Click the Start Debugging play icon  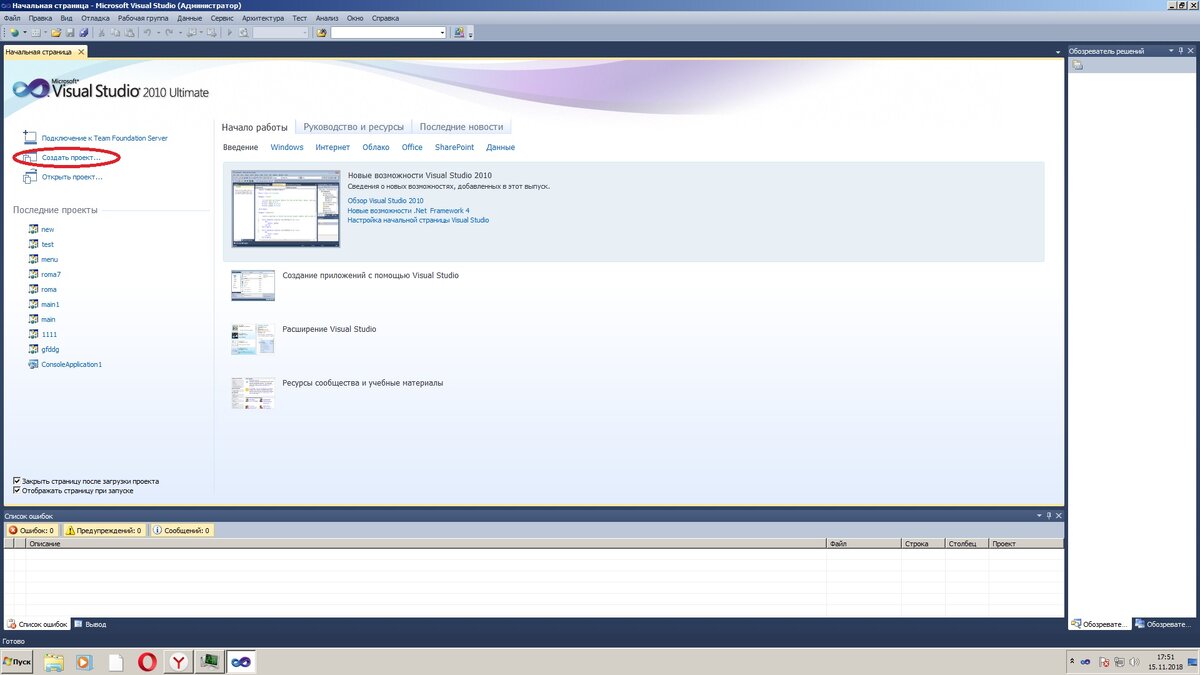pyautogui.click(x=230, y=32)
